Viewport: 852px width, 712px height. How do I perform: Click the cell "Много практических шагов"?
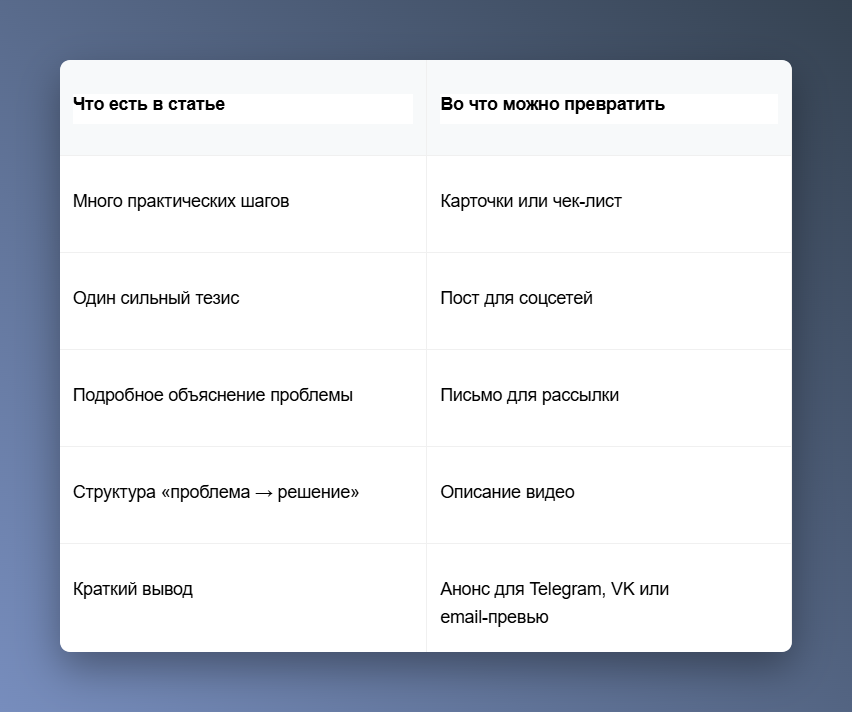[x=243, y=204]
